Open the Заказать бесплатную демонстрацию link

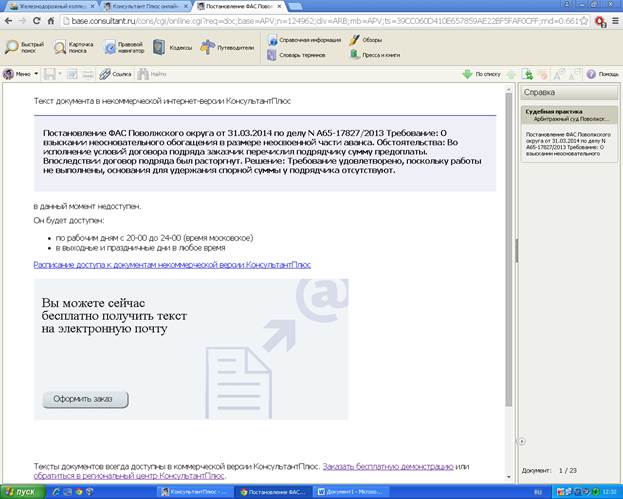click(388, 466)
